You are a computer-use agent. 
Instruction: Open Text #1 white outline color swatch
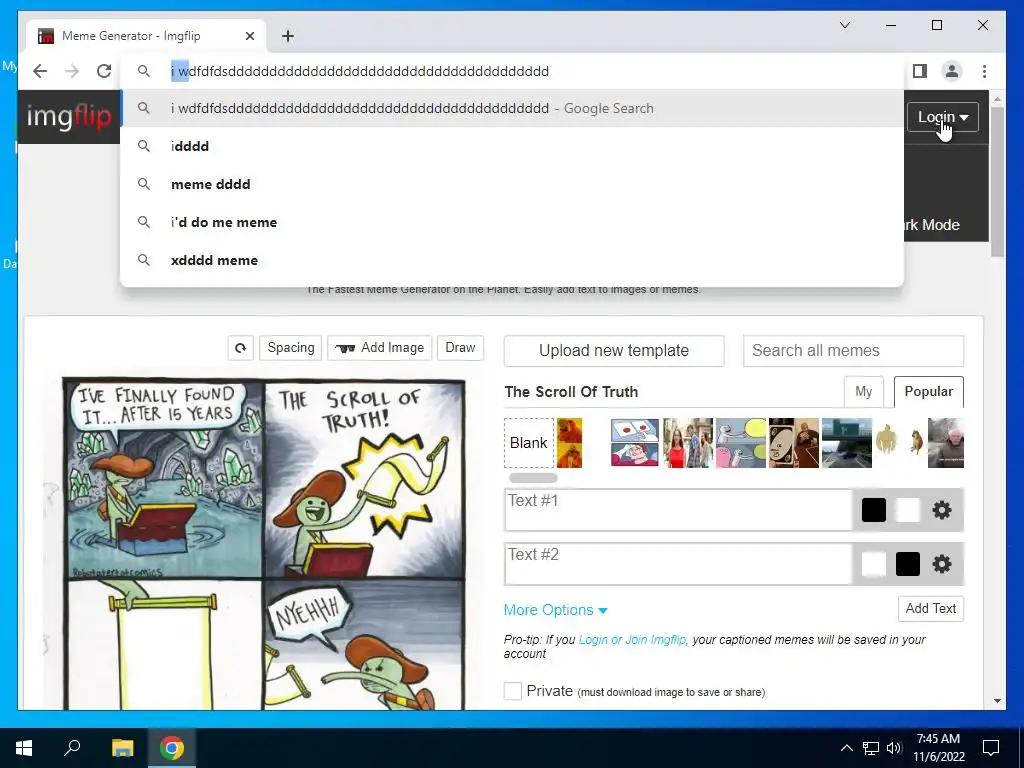coord(908,510)
